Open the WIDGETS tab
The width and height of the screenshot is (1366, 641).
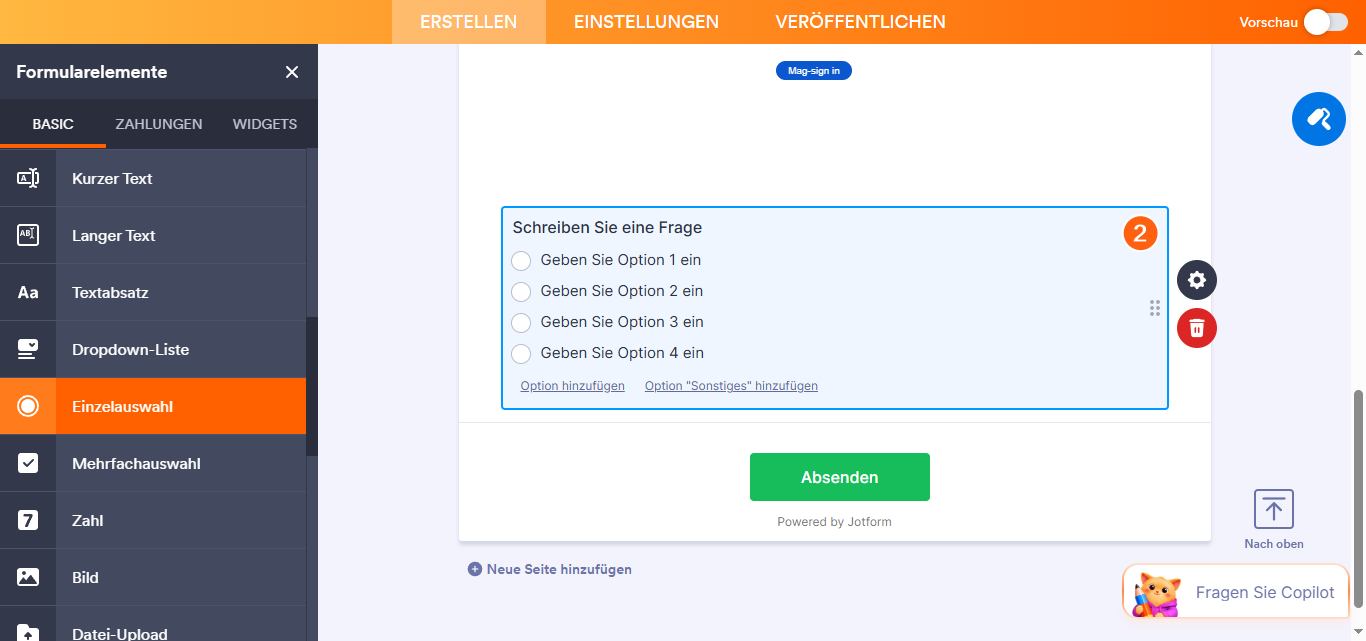coord(264,123)
